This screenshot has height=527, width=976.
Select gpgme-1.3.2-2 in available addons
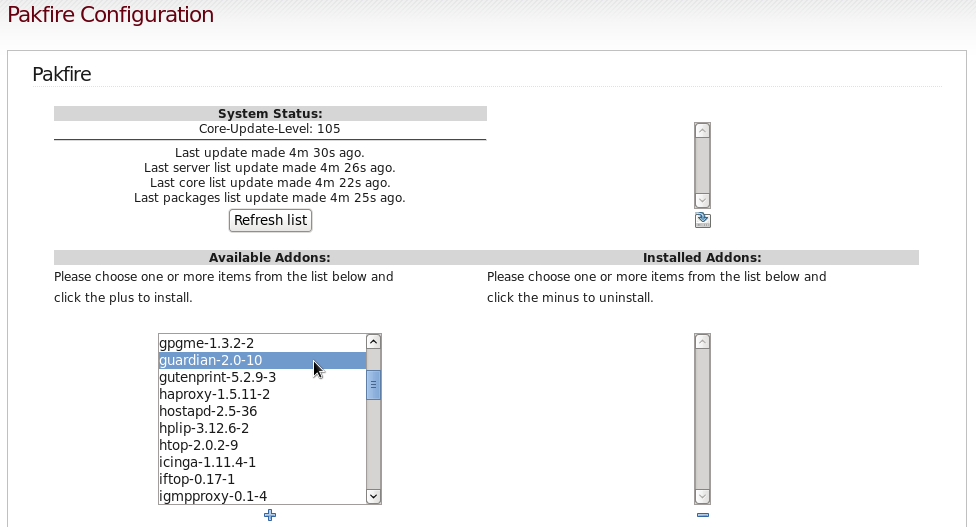point(262,343)
